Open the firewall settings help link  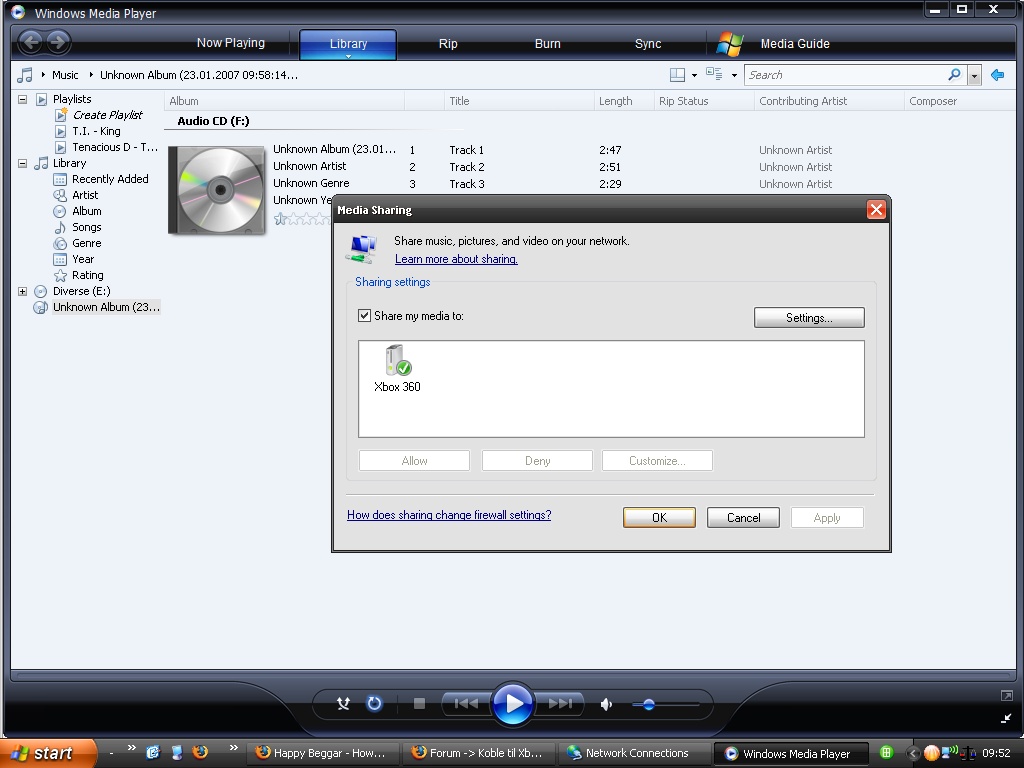coord(449,515)
